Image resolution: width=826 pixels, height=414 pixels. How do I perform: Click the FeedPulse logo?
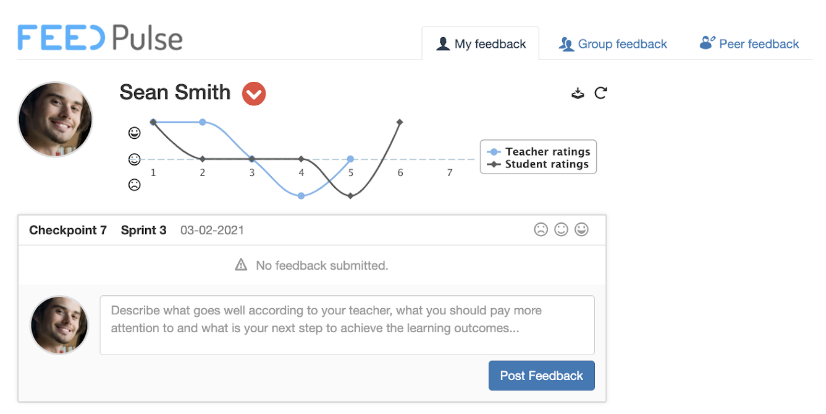click(x=100, y=38)
